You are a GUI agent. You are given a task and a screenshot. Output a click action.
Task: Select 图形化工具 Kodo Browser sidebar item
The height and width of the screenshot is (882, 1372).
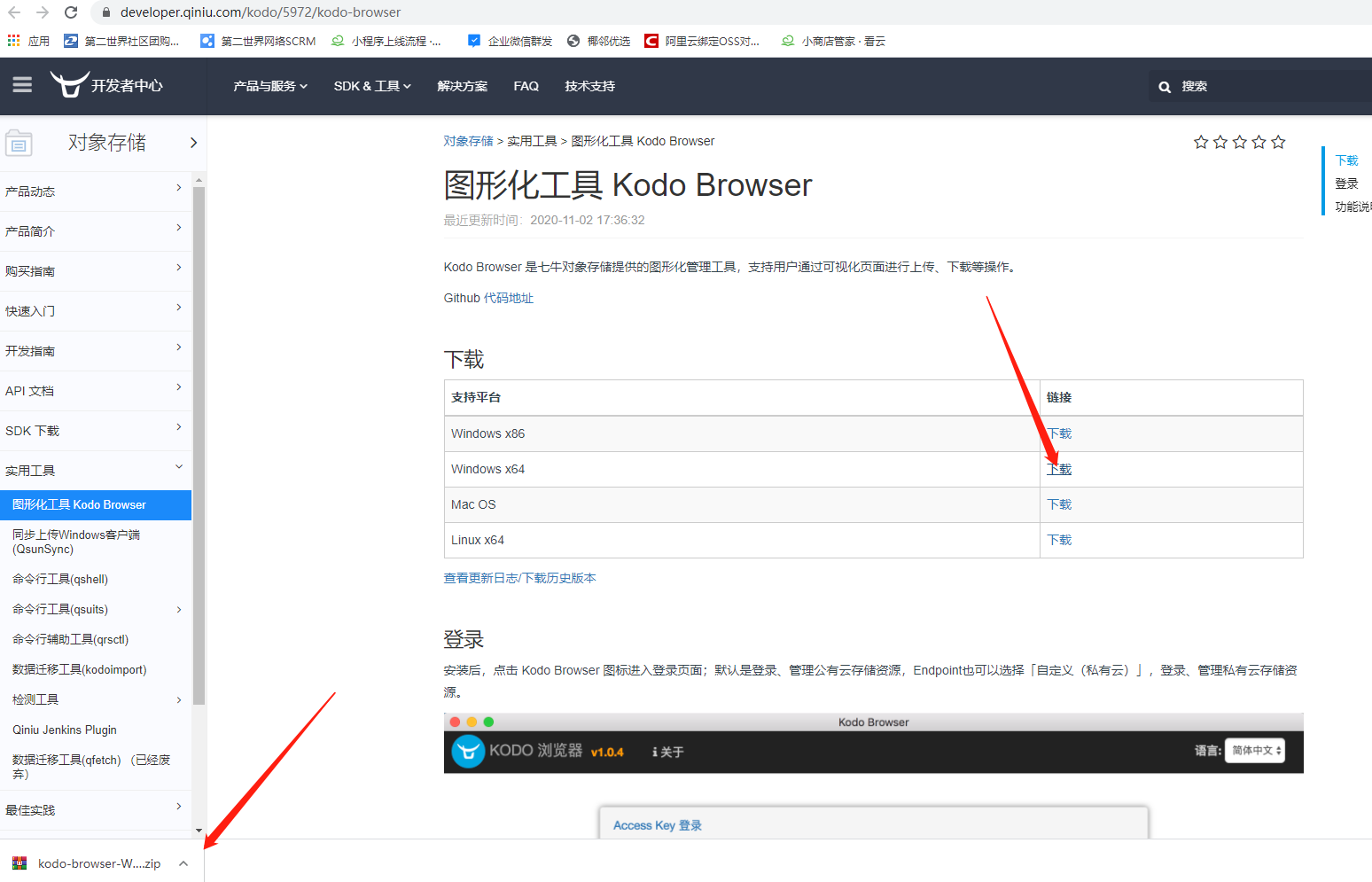tap(96, 505)
